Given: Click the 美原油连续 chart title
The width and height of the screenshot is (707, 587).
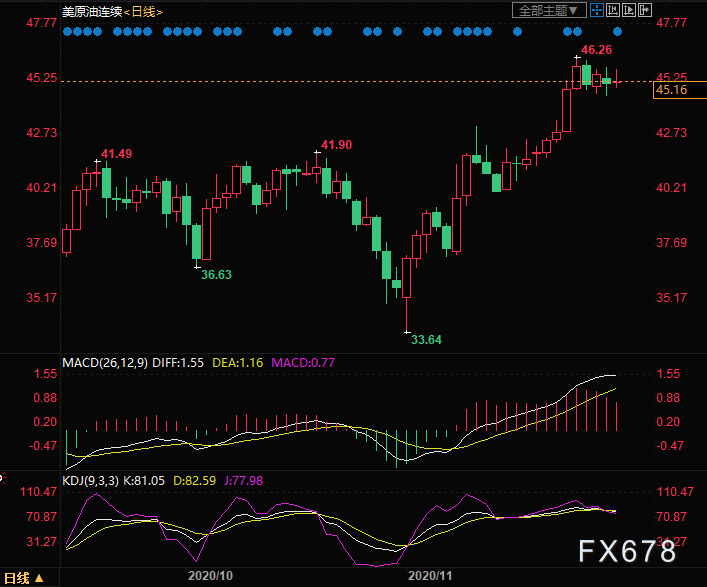Looking at the screenshot, I should tap(96, 11).
